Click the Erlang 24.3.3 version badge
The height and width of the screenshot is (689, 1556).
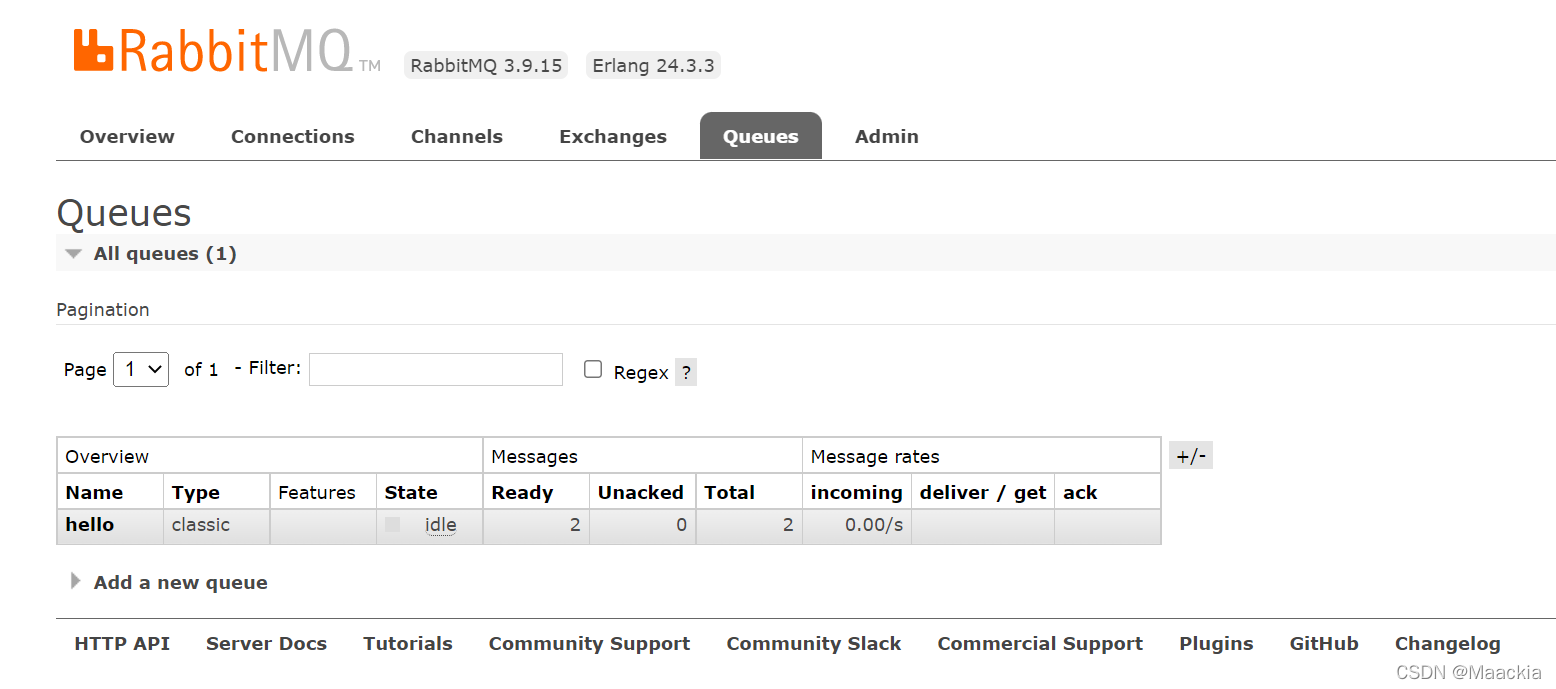click(653, 65)
